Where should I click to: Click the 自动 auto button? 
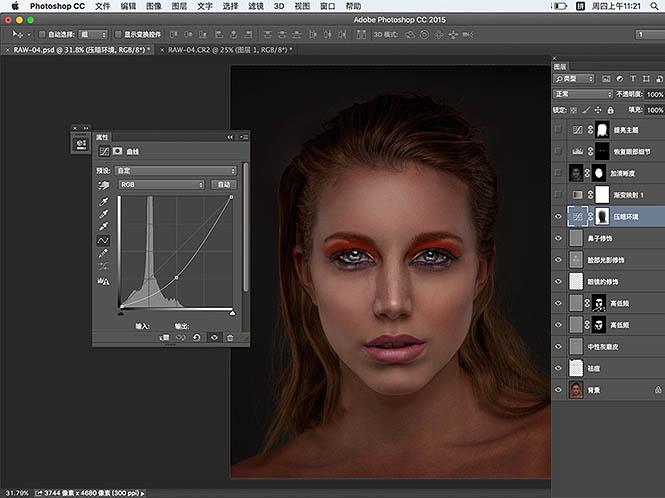pos(223,185)
